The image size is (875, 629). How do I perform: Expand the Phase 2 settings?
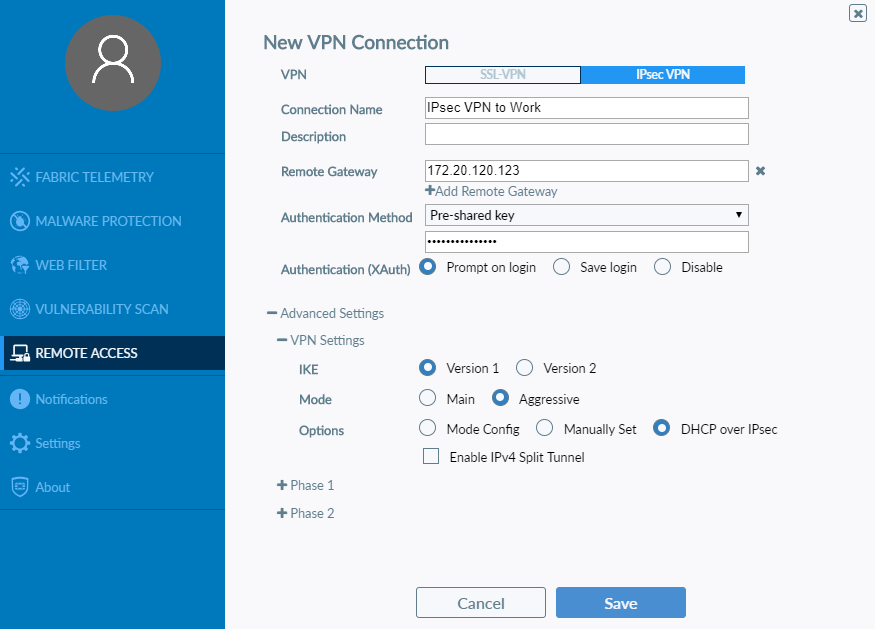(x=306, y=513)
